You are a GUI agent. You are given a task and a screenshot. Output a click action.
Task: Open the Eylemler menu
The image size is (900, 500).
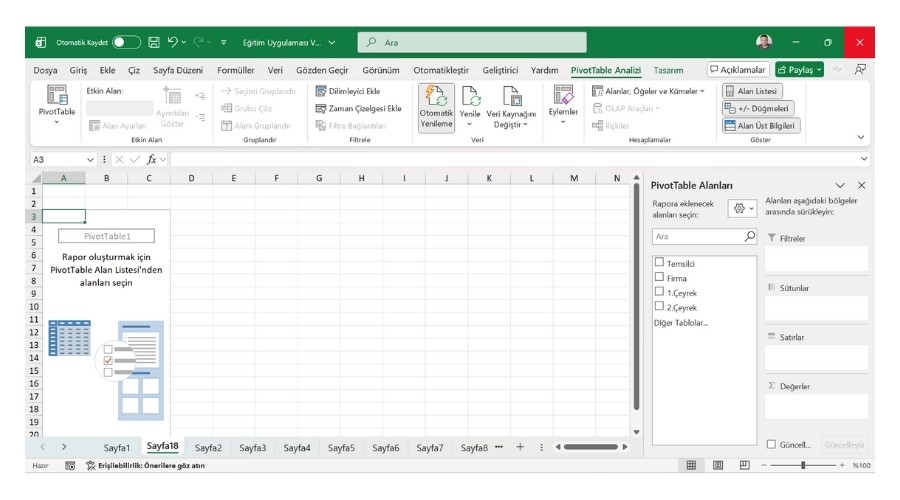(x=563, y=106)
